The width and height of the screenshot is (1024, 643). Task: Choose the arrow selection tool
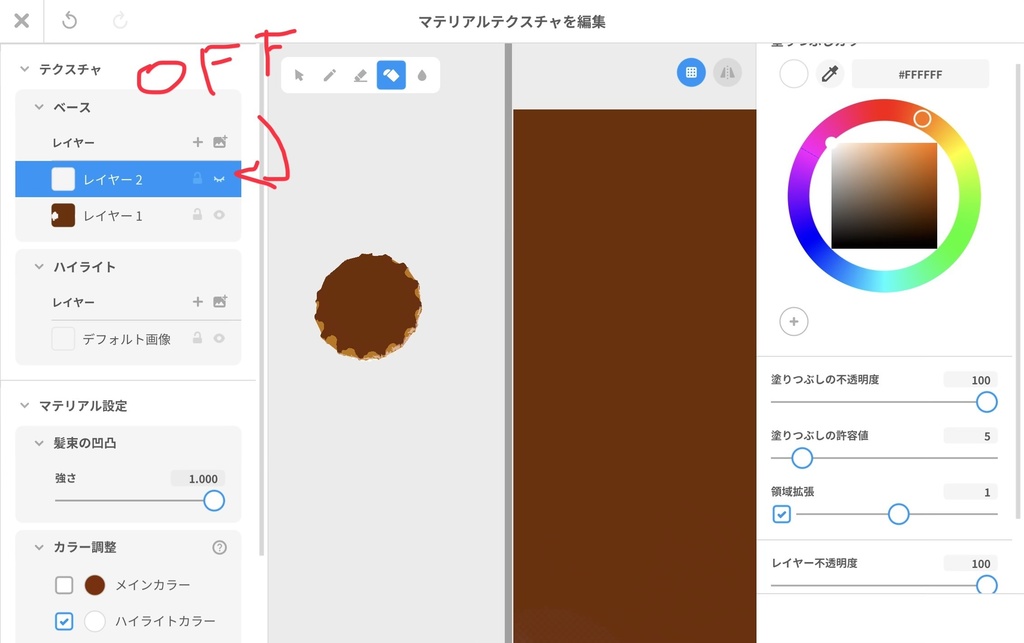pyautogui.click(x=299, y=75)
